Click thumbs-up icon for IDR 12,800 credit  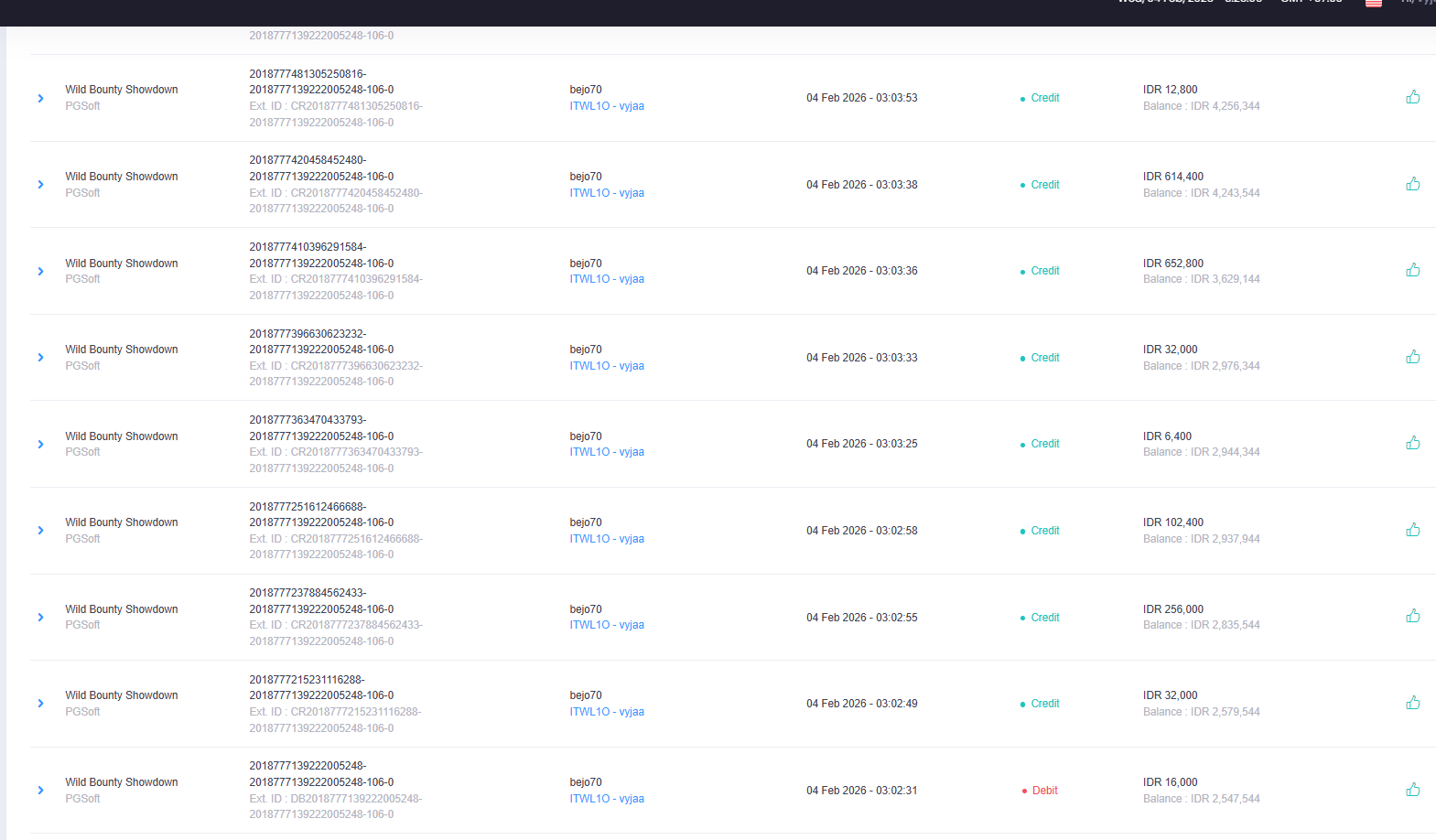[x=1413, y=97]
